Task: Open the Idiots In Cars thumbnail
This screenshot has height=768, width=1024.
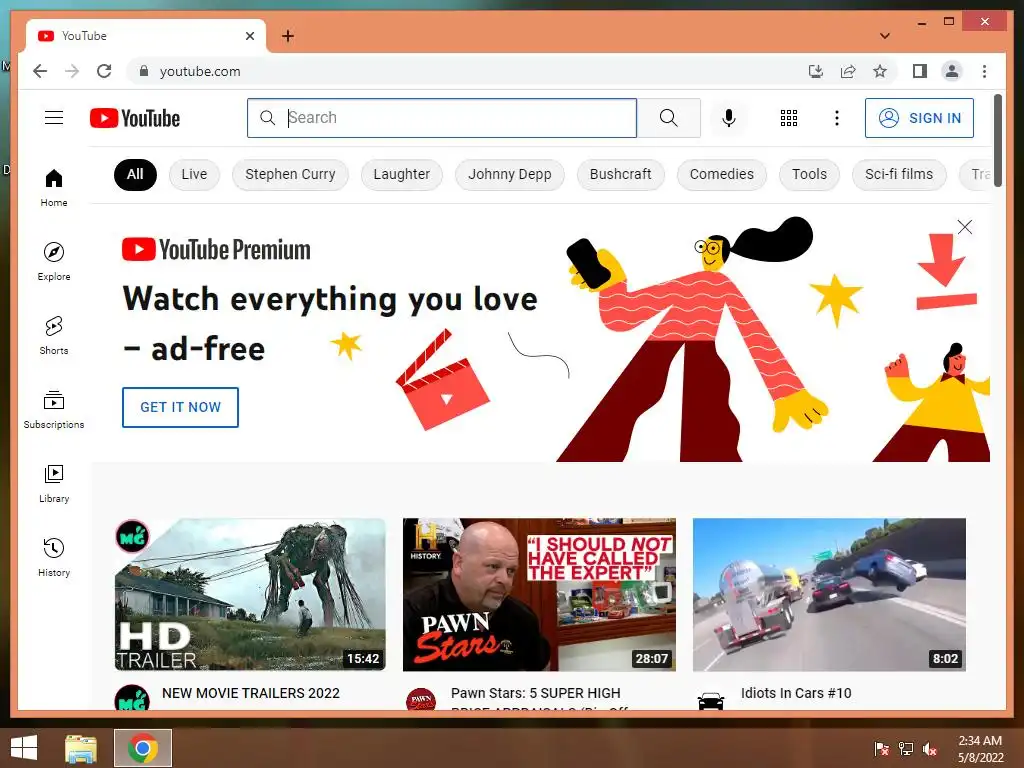Action: 829,594
